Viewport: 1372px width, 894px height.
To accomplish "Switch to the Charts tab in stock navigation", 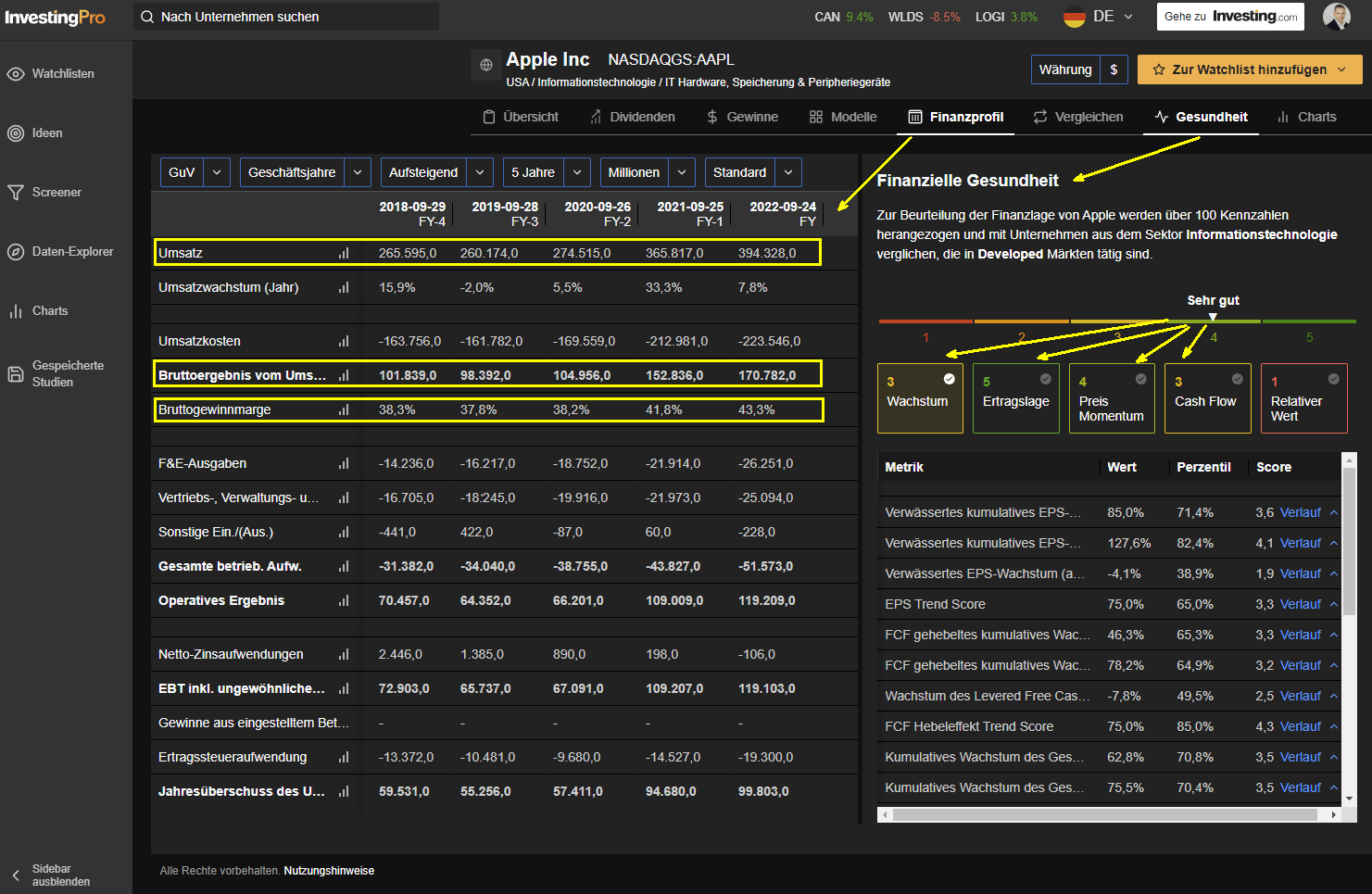I will (x=1306, y=117).
